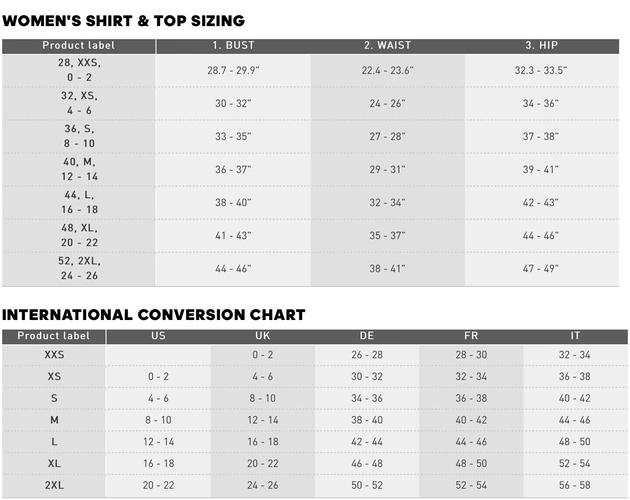This screenshot has height=500, width=630.
Task: Select the '52, 2XL, 24 - 26' row label
Action: coord(79,268)
